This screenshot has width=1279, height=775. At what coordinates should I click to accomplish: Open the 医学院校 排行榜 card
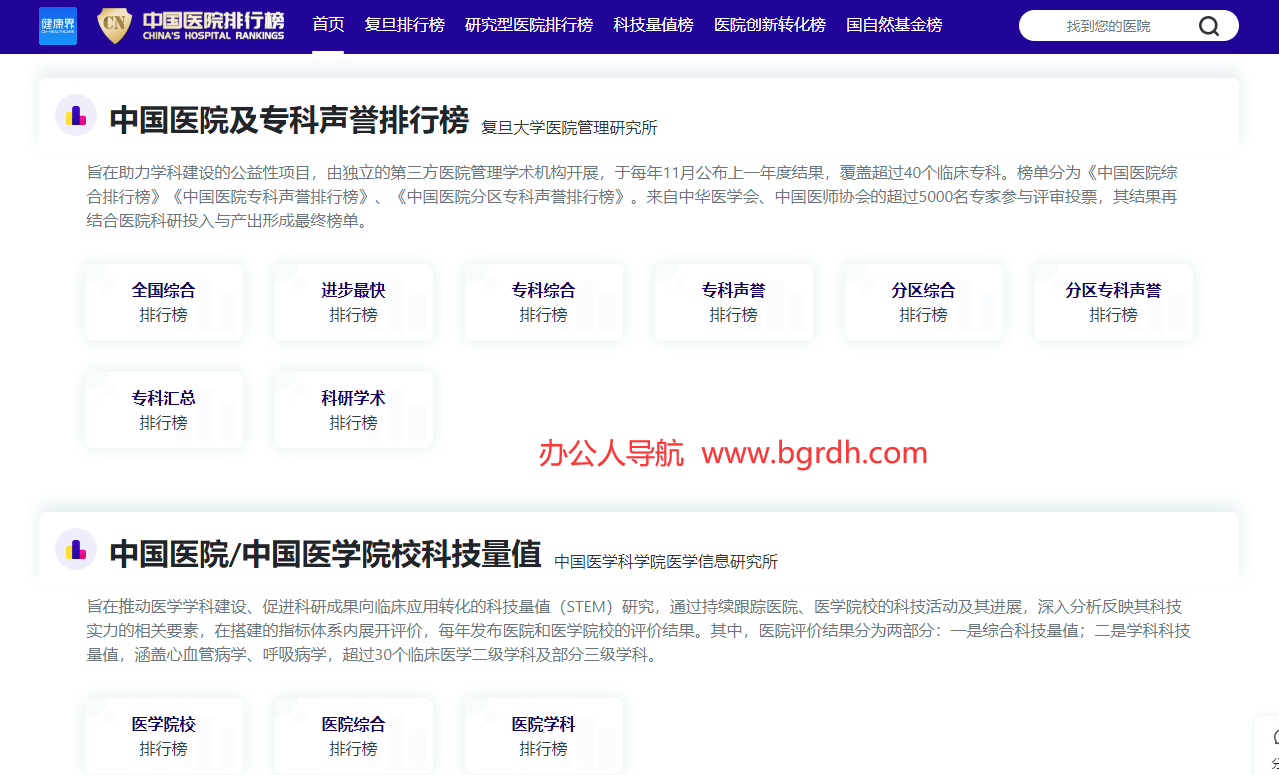[164, 736]
